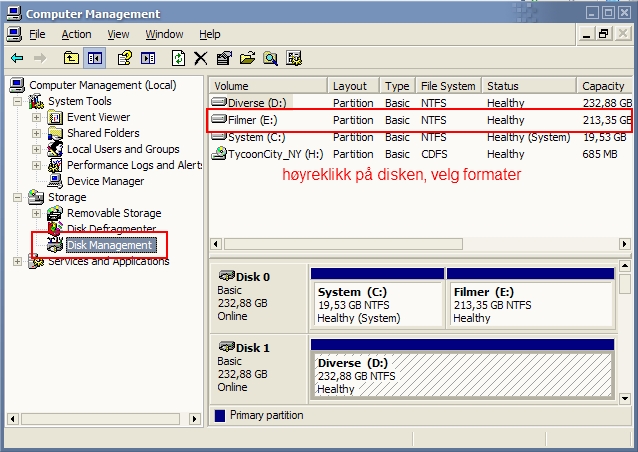
Task: Click the Primary partition legend color swatch
Action: coord(220,415)
